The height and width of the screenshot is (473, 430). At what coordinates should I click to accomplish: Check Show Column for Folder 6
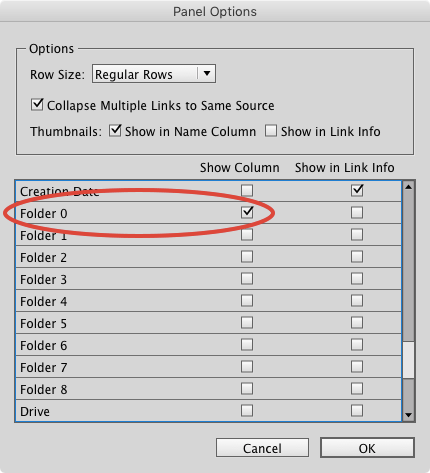[247, 344]
